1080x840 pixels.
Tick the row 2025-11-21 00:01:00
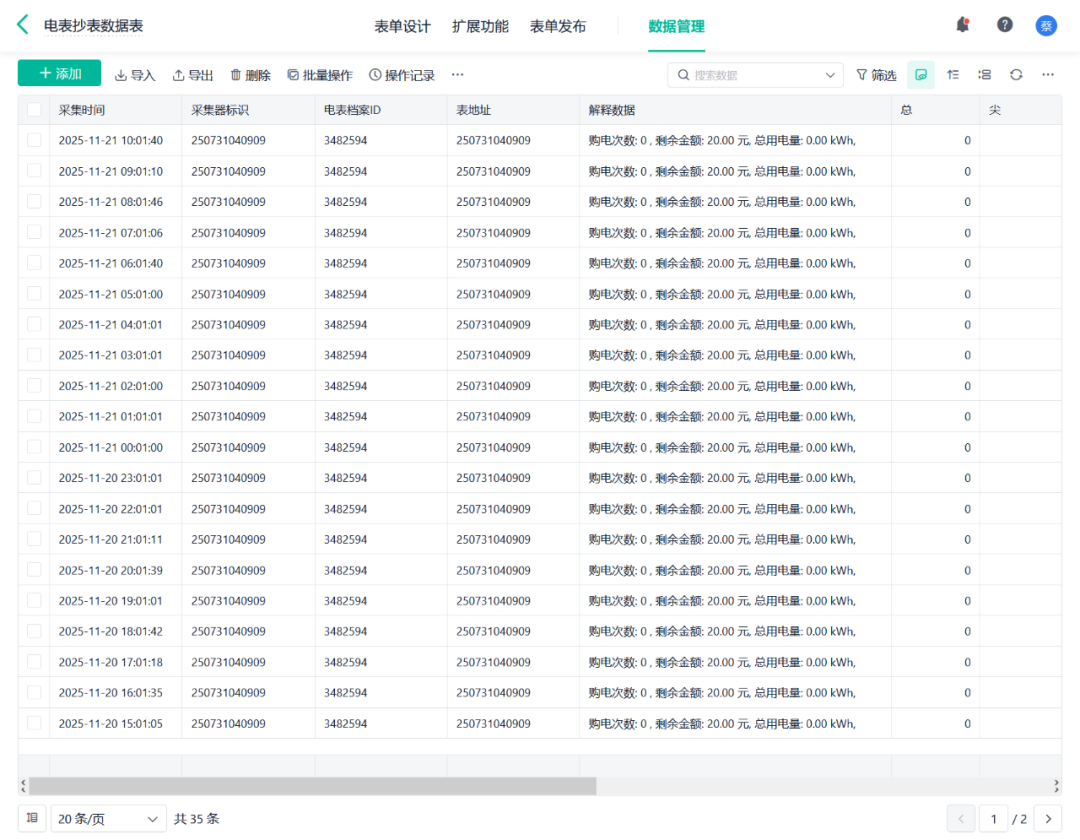[x=34, y=448]
